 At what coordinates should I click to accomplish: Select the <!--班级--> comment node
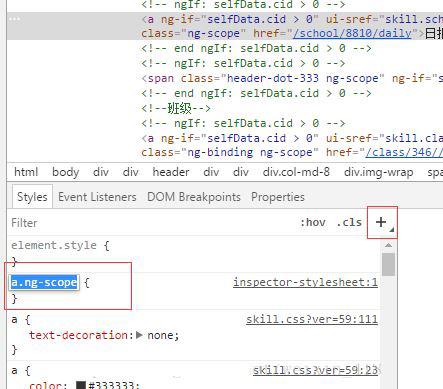176,108
